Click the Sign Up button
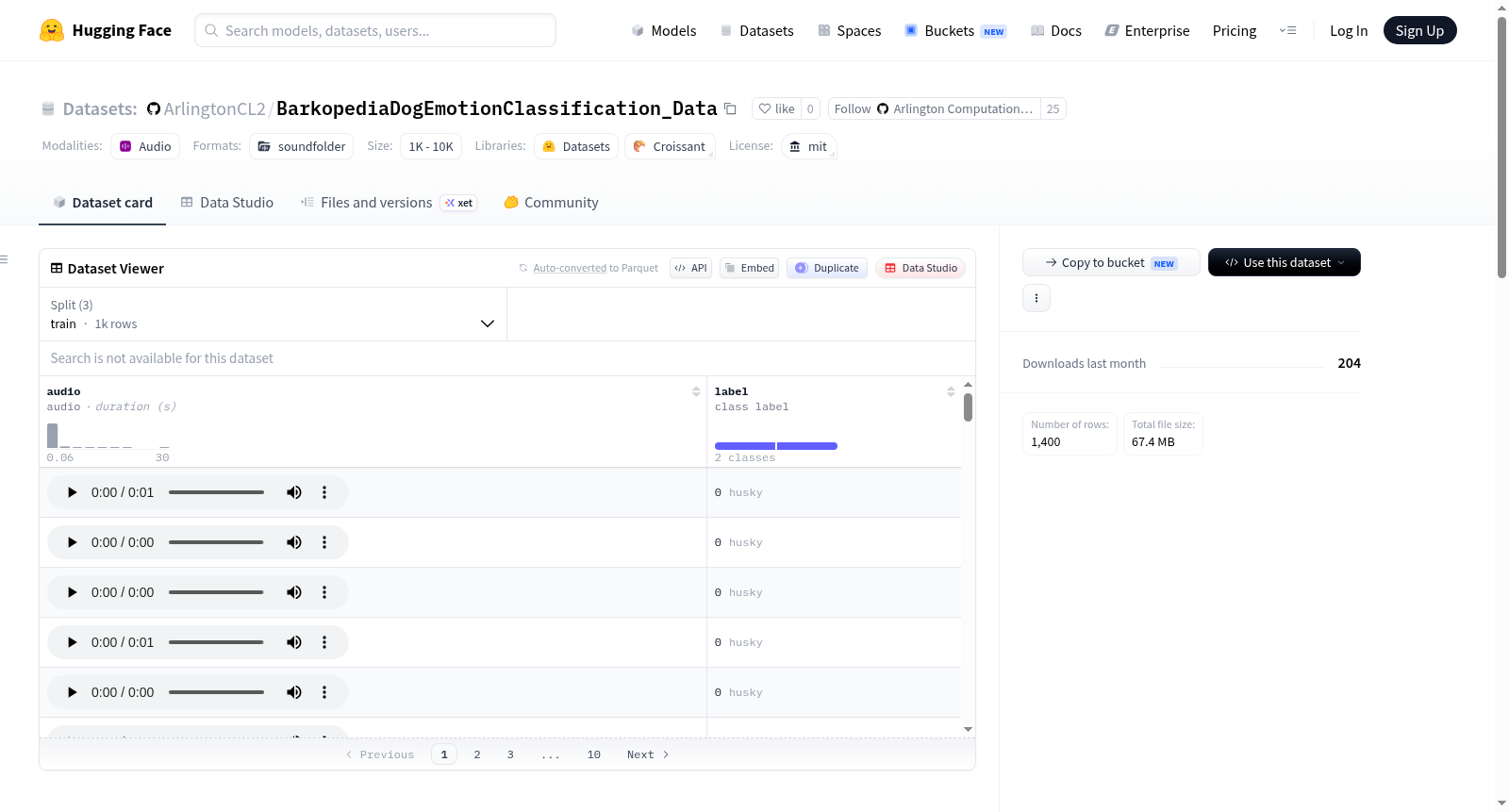The image size is (1509, 812). [x=1419, y=30]
